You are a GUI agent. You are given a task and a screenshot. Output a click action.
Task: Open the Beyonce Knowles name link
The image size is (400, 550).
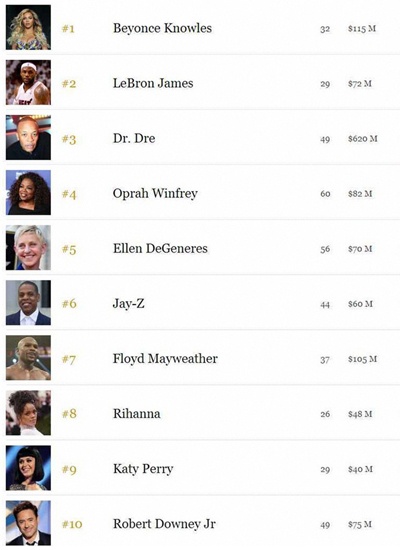[x=162, y=28]
